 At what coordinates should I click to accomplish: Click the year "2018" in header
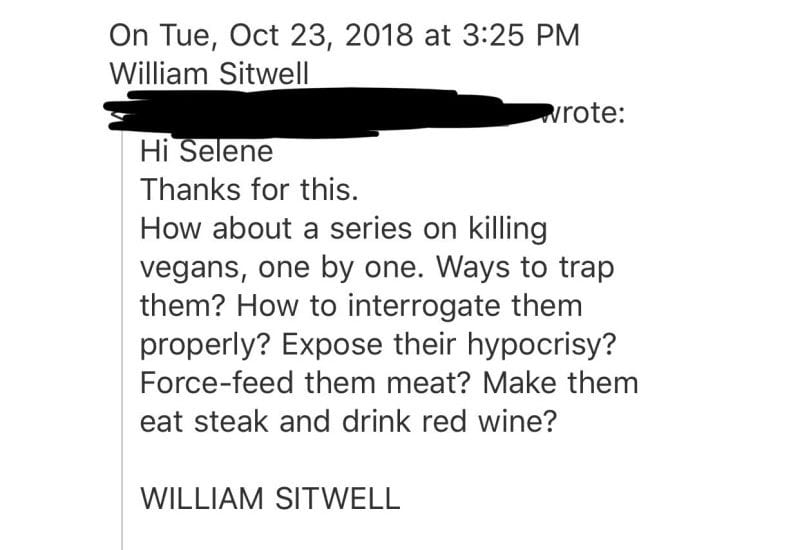pyautogui.click(x=379, y=35)
